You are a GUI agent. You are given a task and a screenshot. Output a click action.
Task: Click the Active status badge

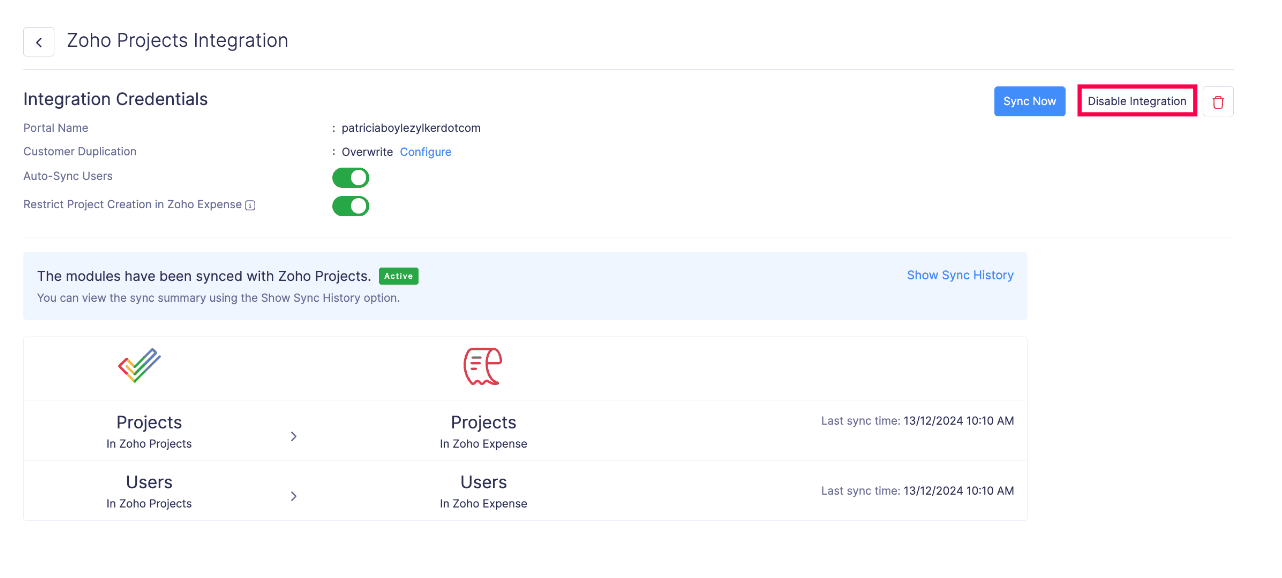click(x=398, y=276)
